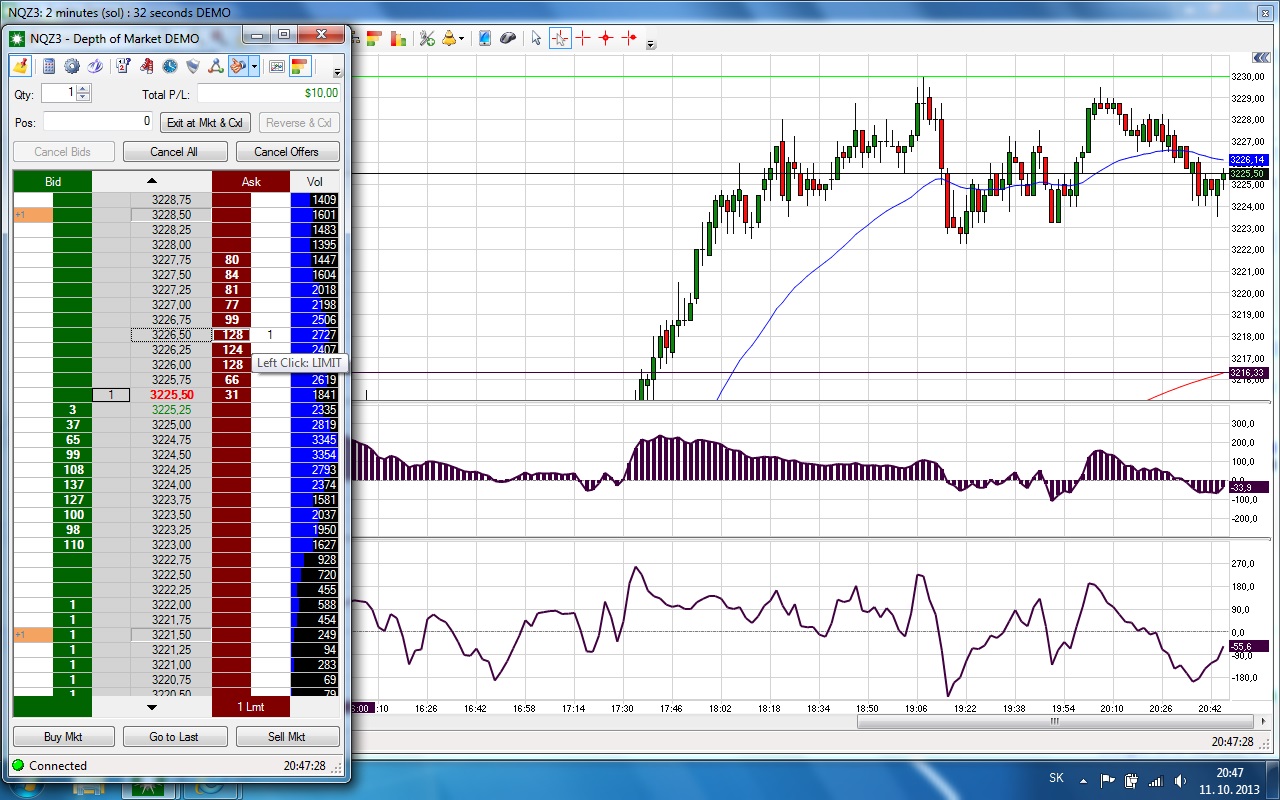The image size is (1280, 800).
Task: Click the volume speaker icon in system tray
Action: click(1181, 780)
